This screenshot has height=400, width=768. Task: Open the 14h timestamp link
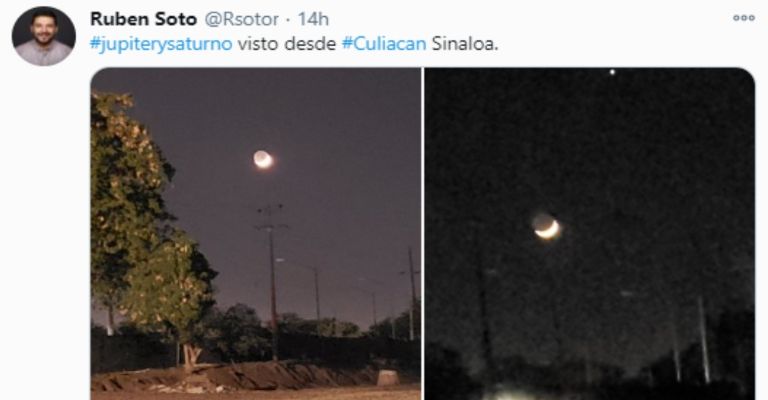pos(313,19)
